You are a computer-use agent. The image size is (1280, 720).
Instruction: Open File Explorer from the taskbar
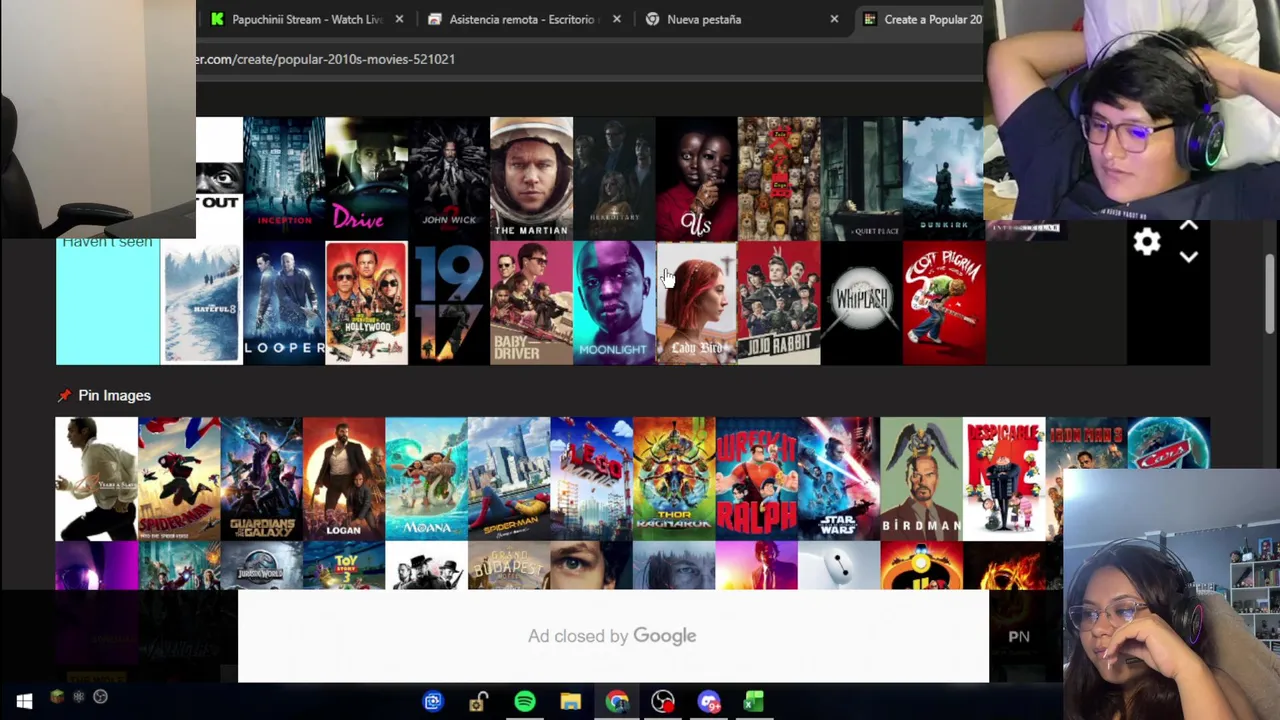click(570, 702)
